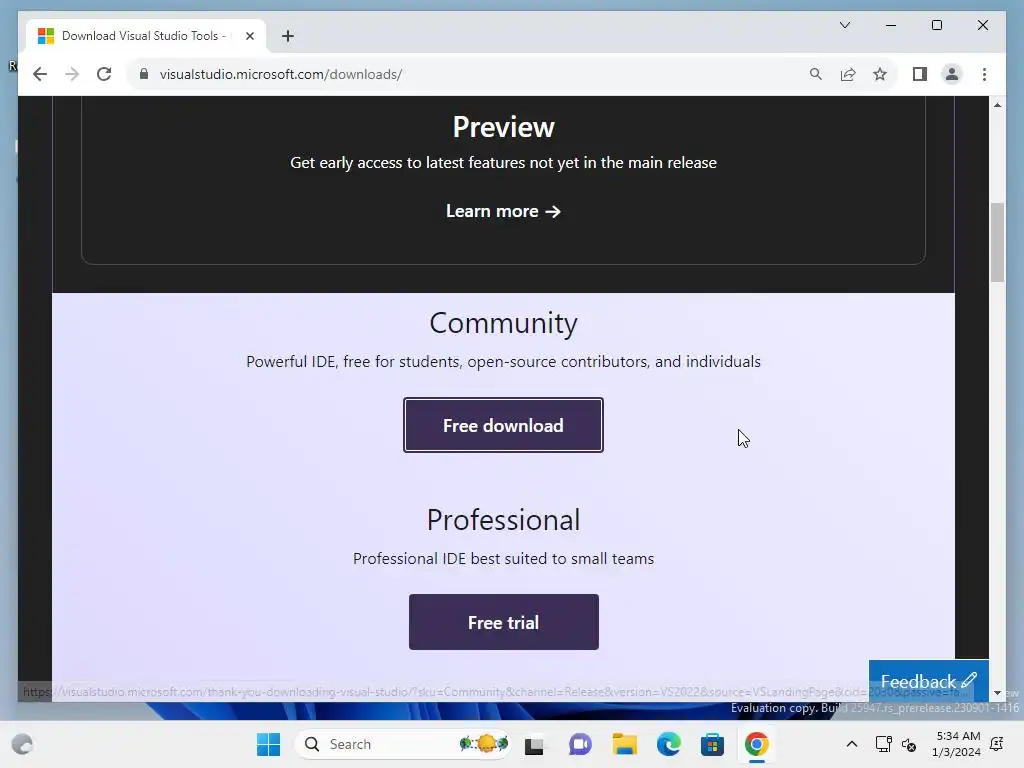Click "Professional IDE best suited to small teams"
Viewport: 1024px width, 768px height.
[x=504, y=558]
